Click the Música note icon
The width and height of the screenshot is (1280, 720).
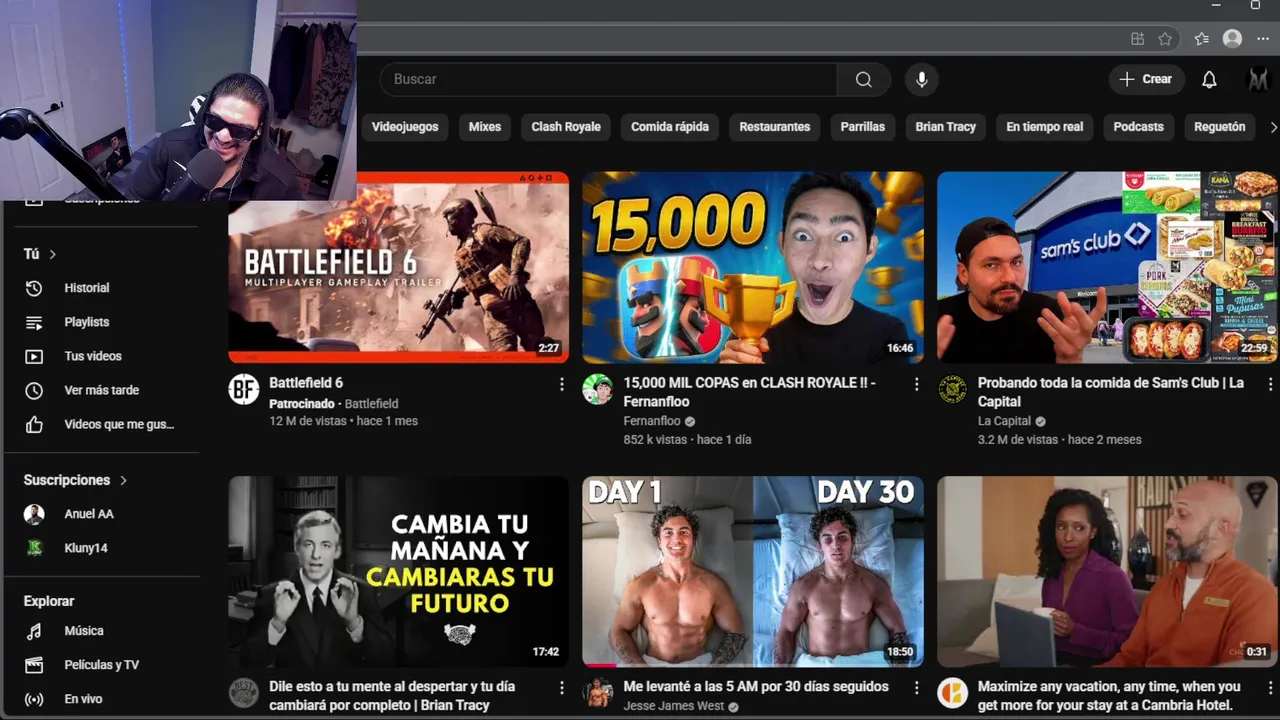[x=34, y=631]
